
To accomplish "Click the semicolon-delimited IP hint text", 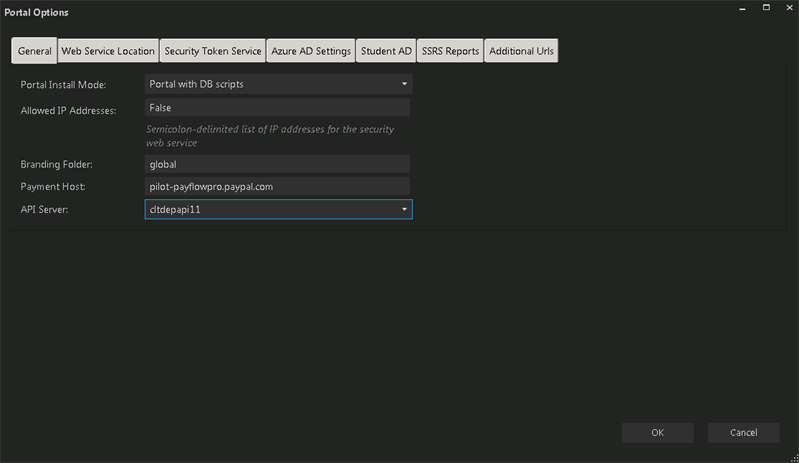I will 270,136.
